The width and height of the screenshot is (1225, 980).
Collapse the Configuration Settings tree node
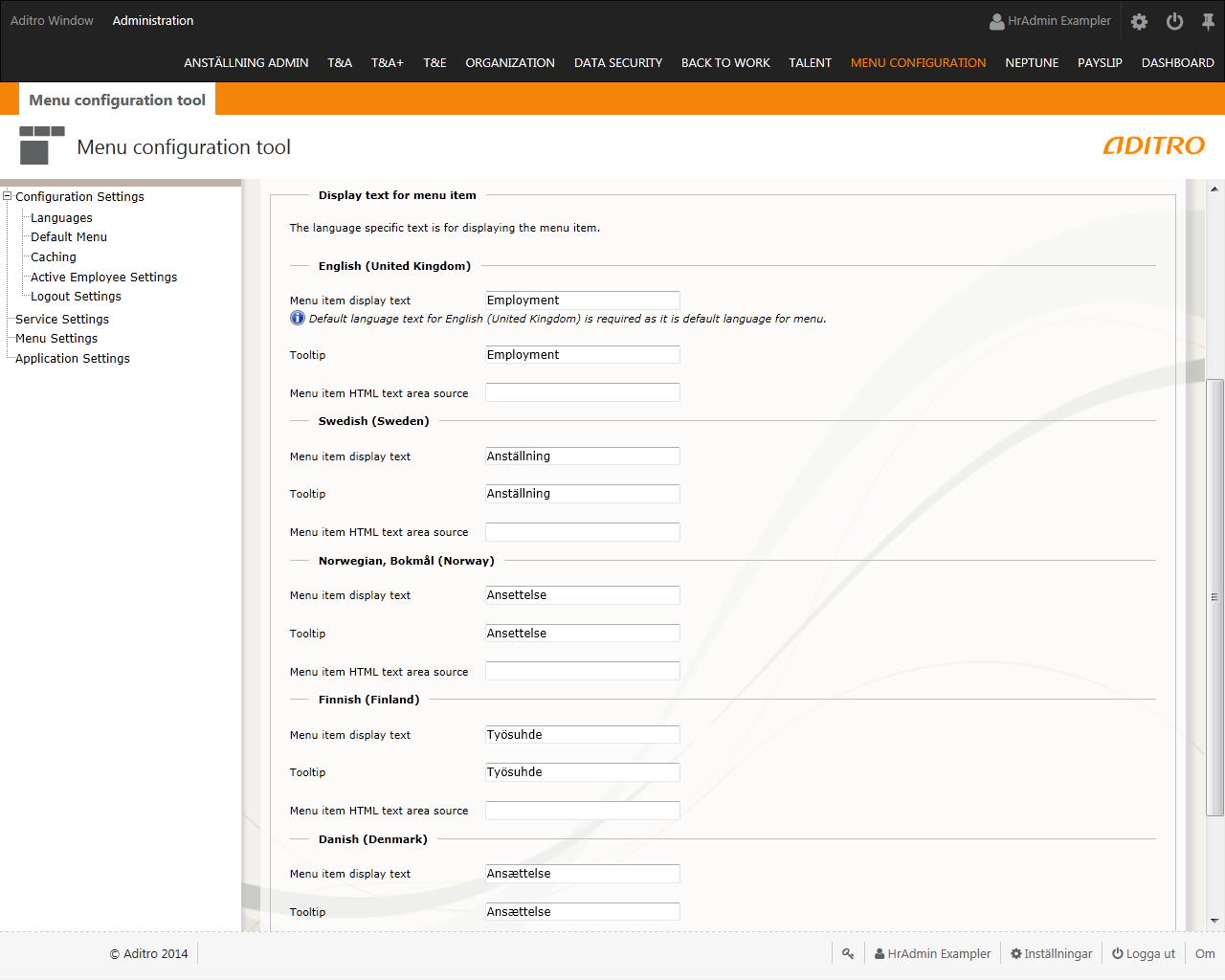click(x=7, y=196)
